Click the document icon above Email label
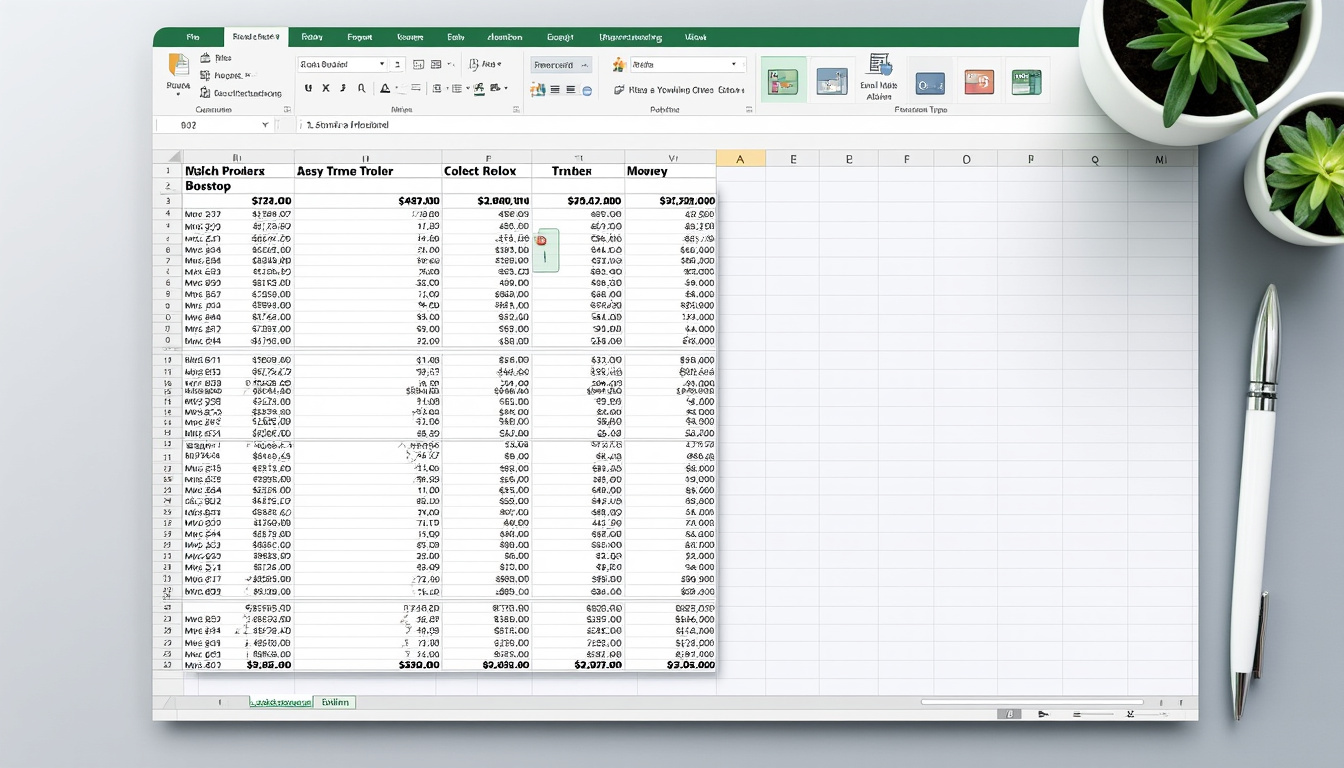This screenshot has height=768, width=1344. point(879,65)
